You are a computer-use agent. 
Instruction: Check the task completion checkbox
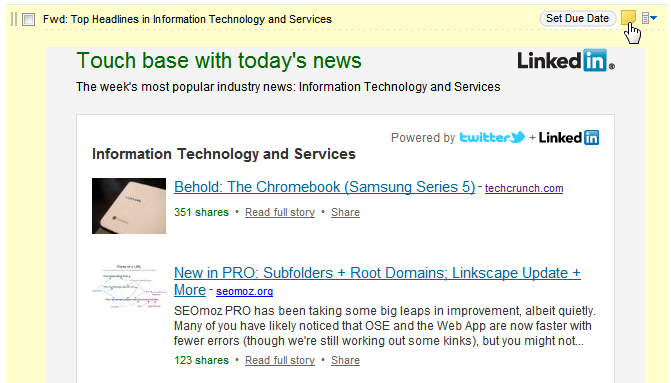pos(28,19)
